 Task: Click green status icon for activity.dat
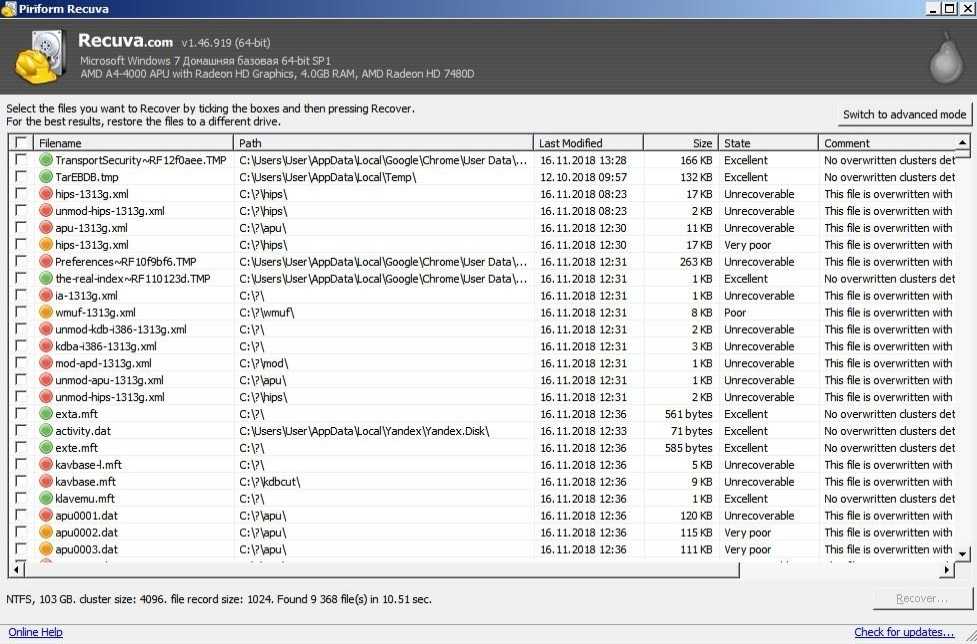[45, 431]
